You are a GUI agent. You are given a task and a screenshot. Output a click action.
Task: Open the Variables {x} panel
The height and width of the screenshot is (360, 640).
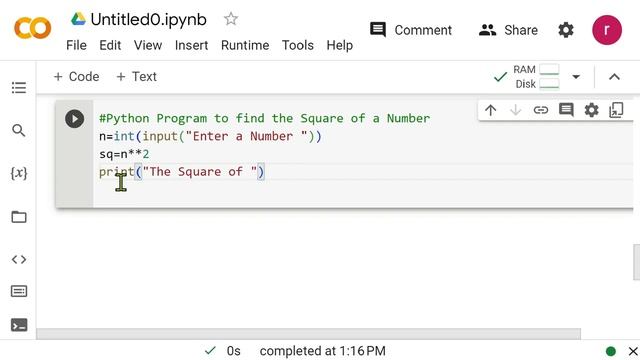(x=19, y=173)
